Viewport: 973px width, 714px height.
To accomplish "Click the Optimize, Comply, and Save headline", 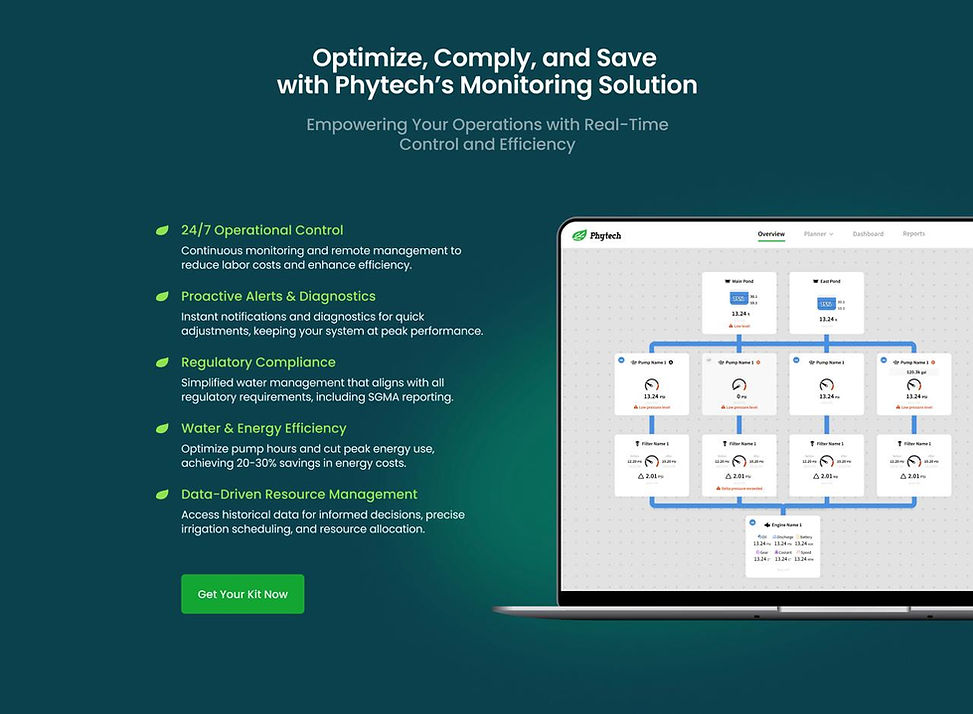I will click(x=487, y=71).
